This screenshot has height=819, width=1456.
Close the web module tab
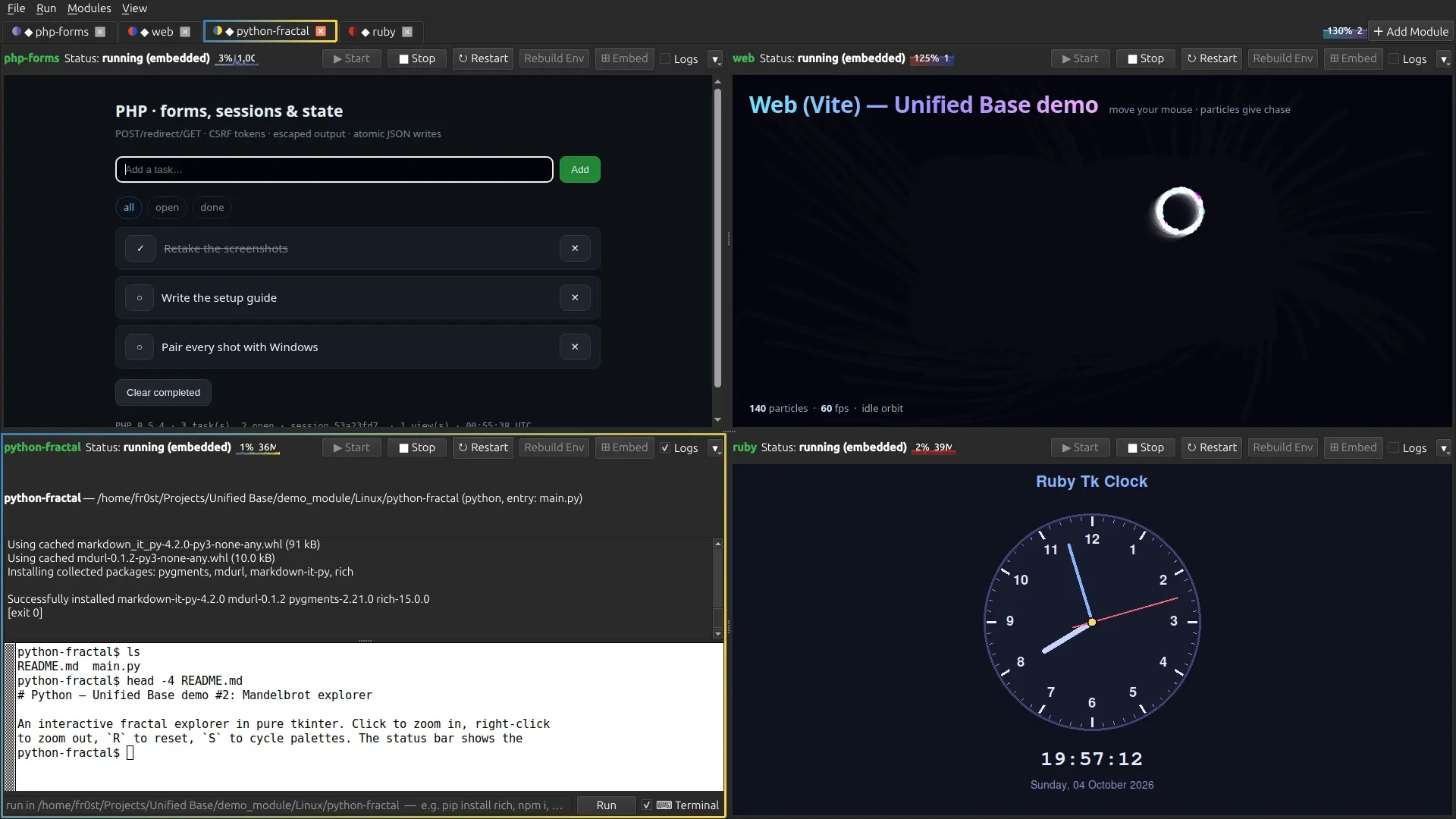coord(185,32)
